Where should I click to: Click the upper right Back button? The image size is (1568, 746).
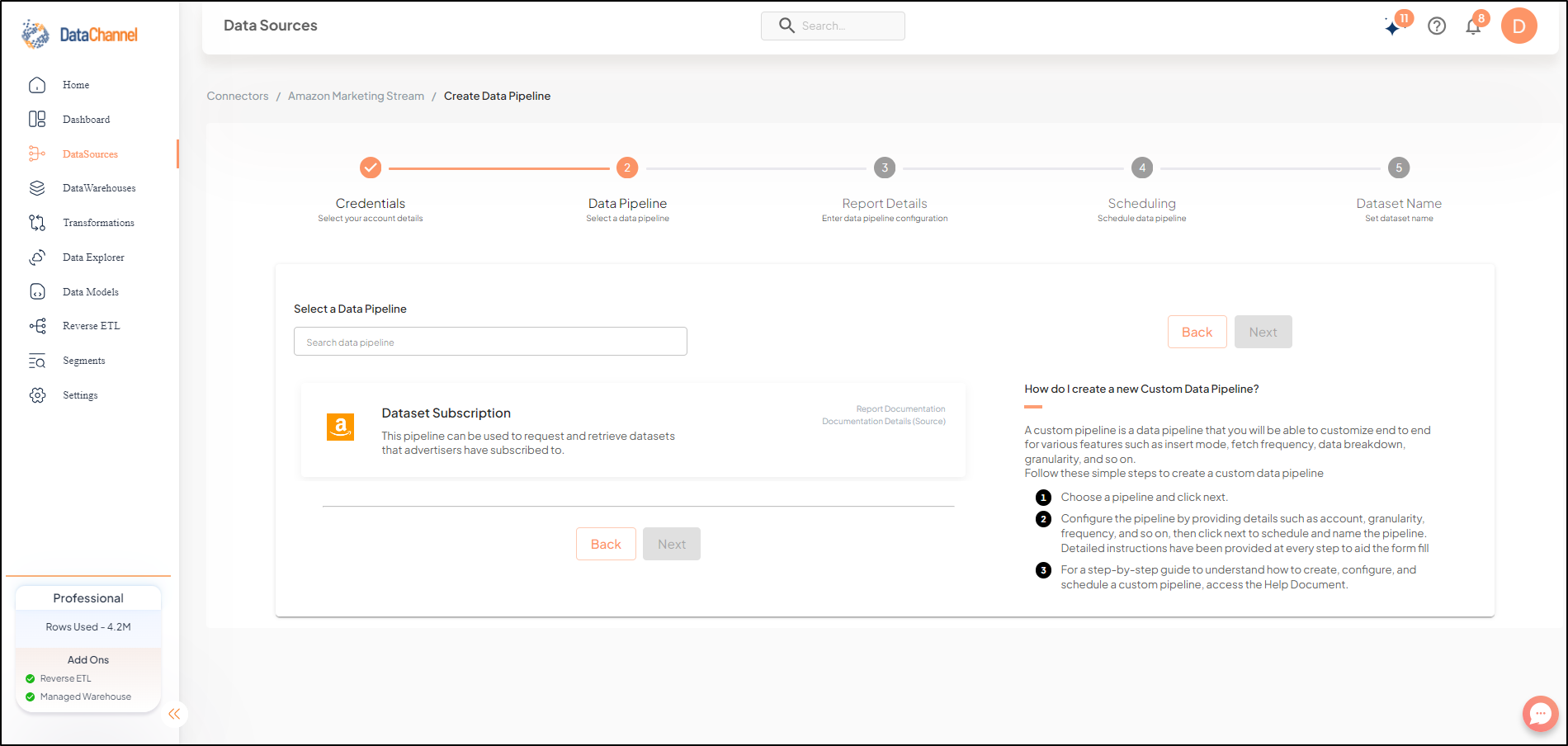point(1197,332)
